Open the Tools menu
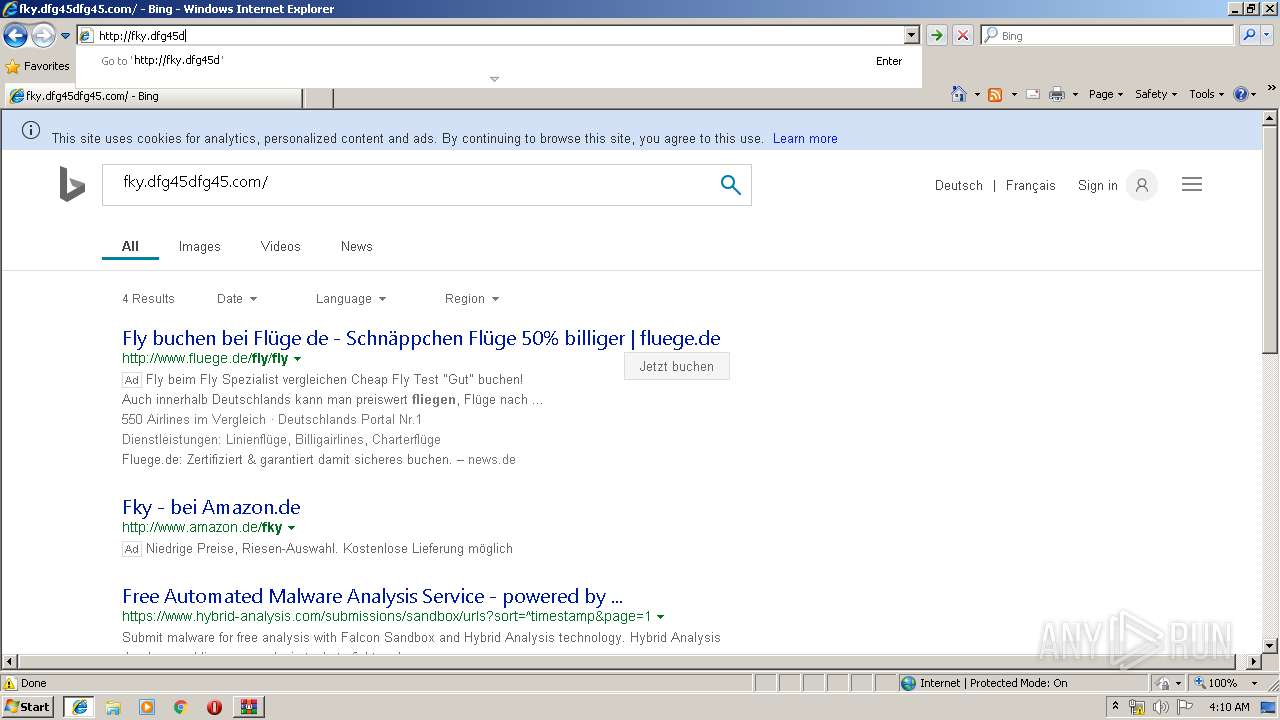The width and height of the screenshot is (1280, 720). click(x=1206, y=94)
